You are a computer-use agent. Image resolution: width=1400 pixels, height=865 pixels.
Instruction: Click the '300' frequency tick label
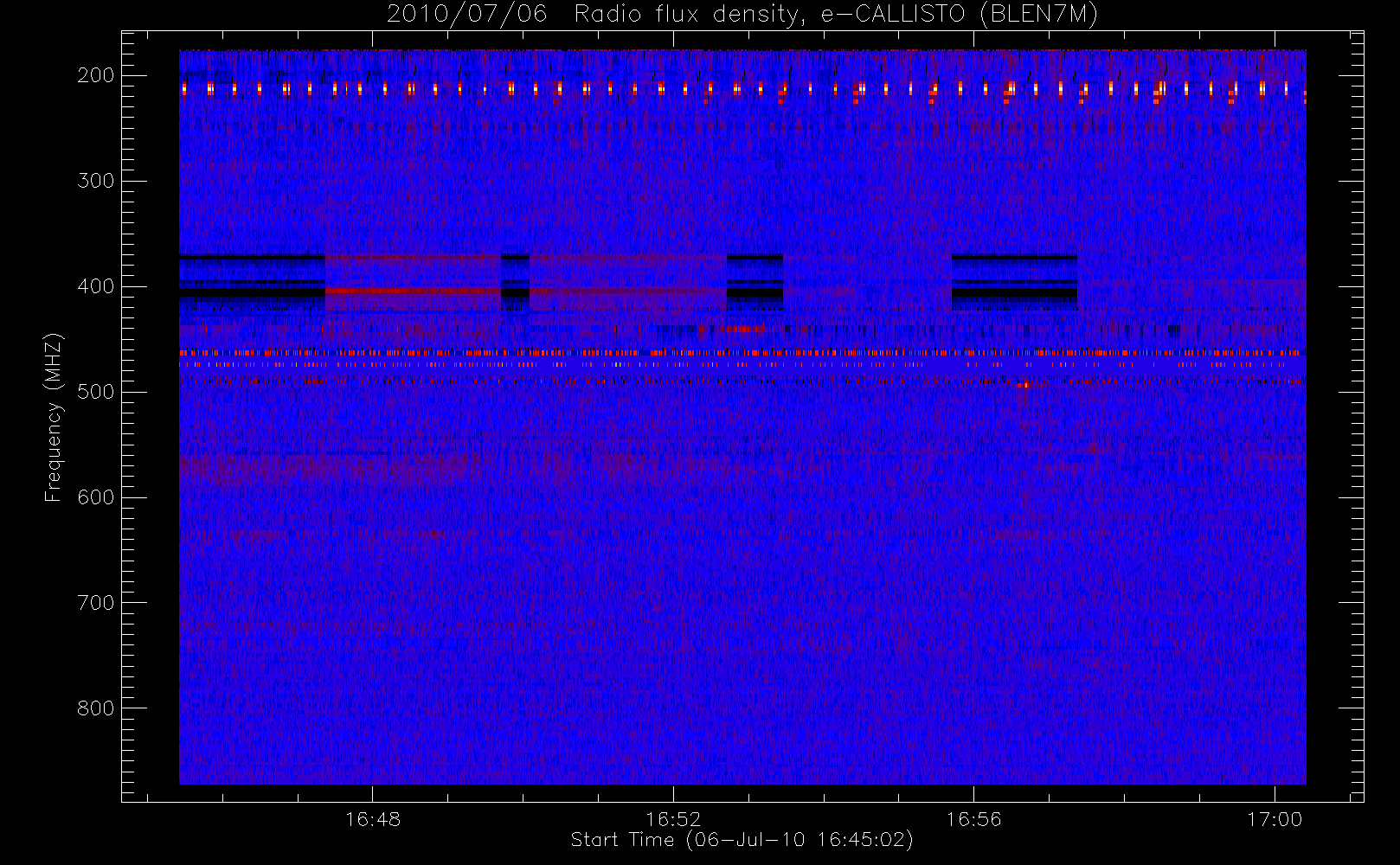point(96,181)
